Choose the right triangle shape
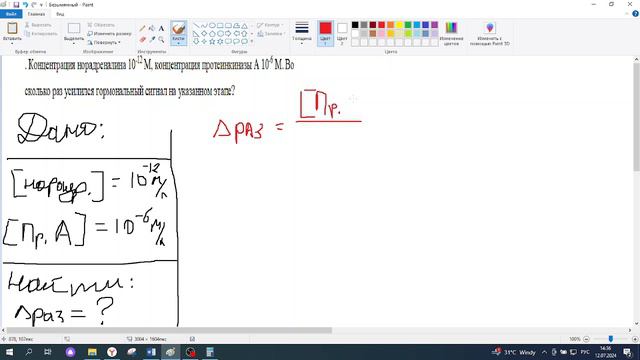Viewport: 640px width, 360px height. [x=196, y=33]
